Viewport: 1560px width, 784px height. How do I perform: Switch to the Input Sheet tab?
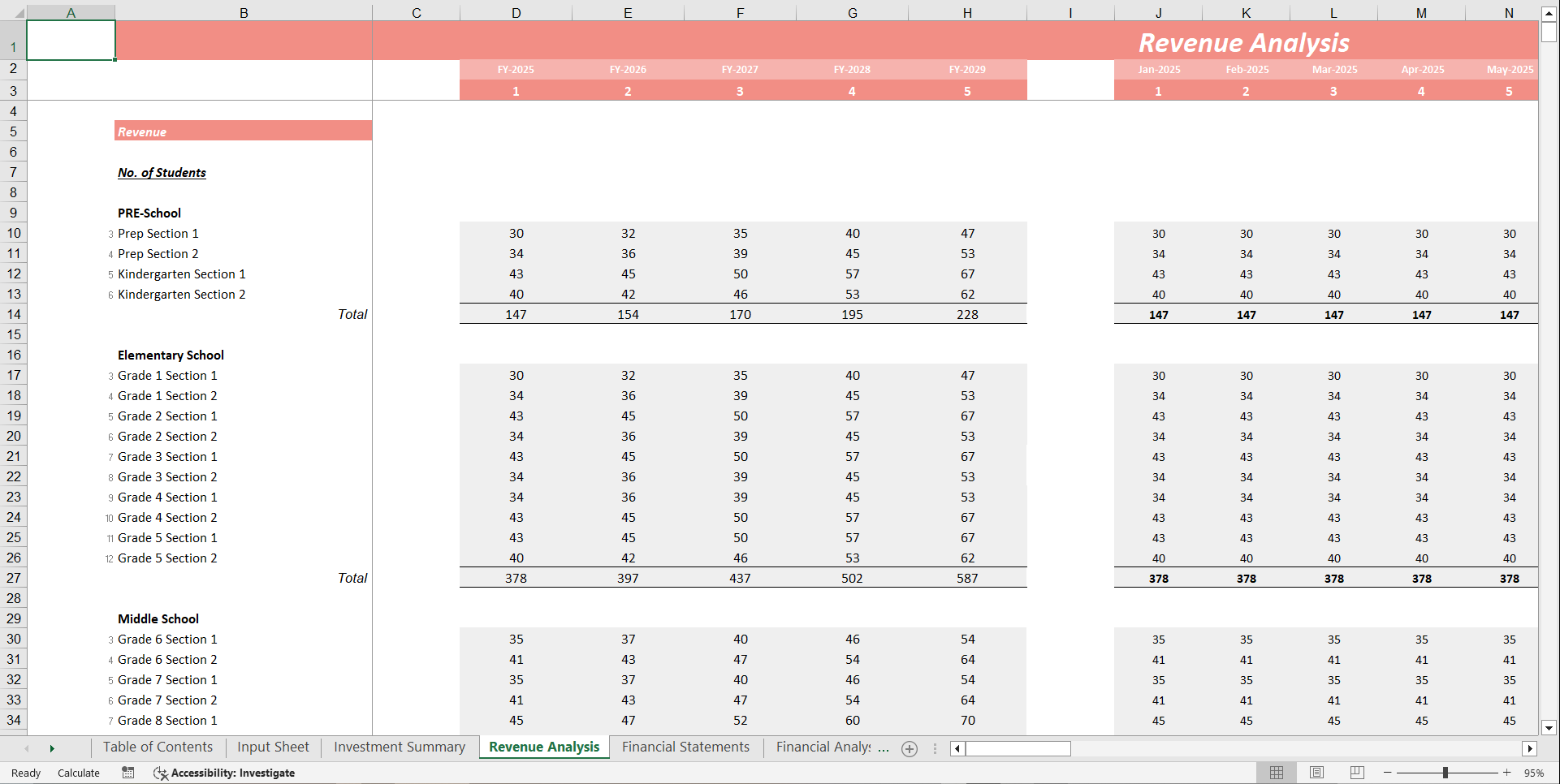pyautogui.click(x=272, y=747)
